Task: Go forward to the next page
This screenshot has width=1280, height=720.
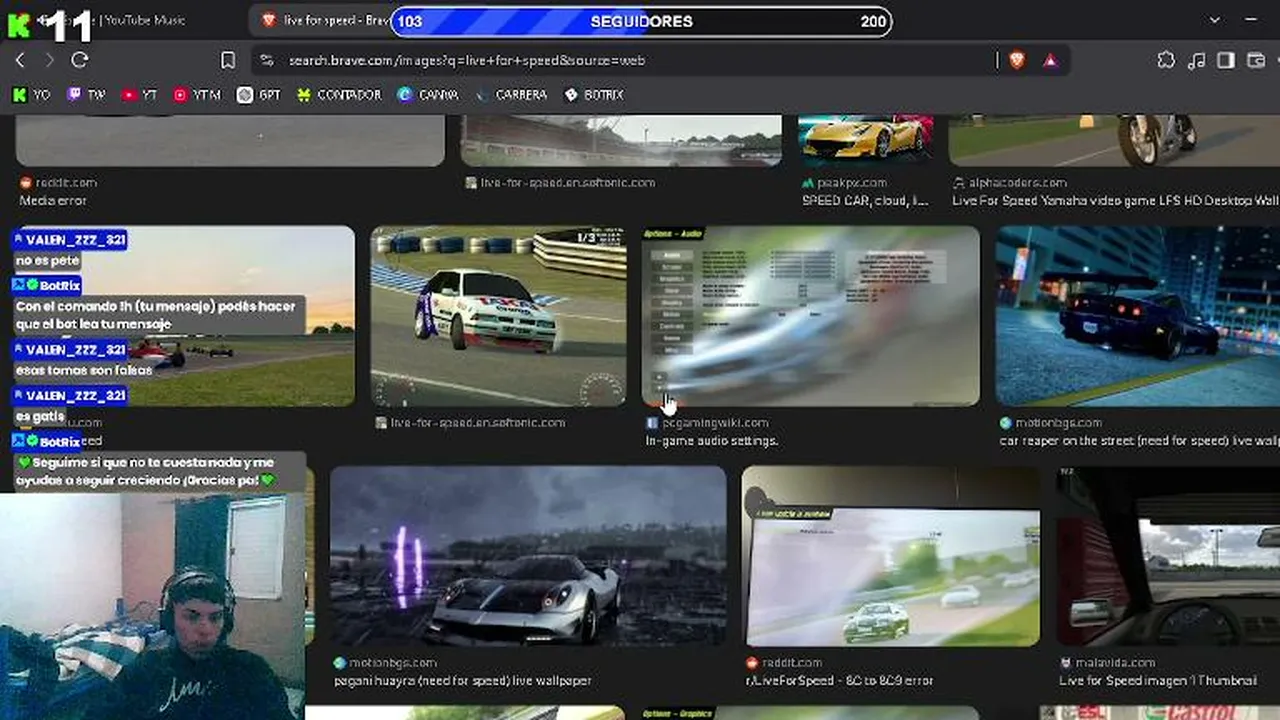Action: click(49, 60)
